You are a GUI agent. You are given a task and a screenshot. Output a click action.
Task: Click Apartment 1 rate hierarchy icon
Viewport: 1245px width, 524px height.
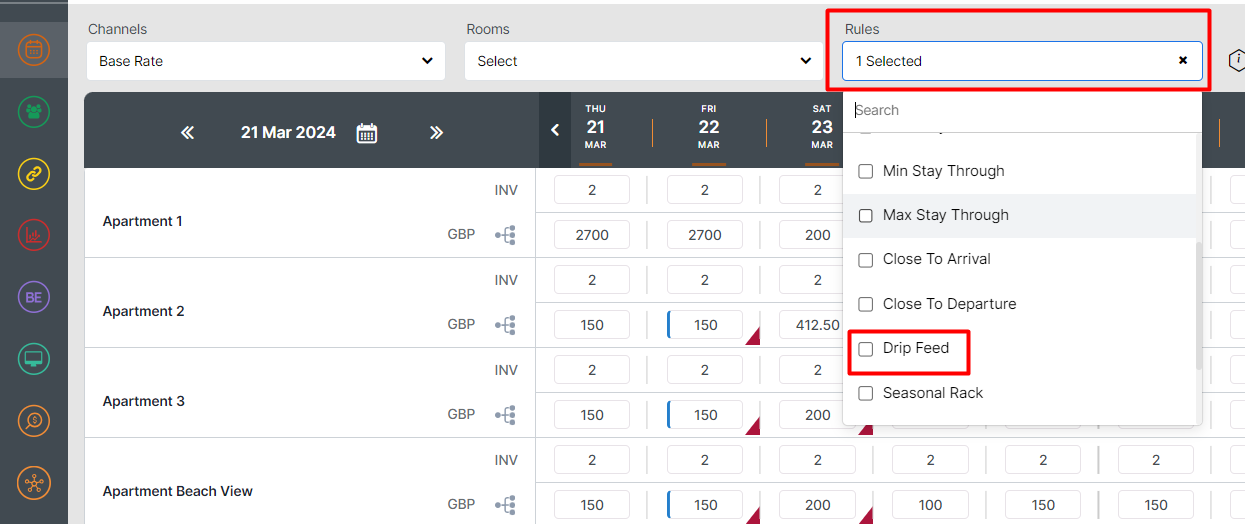pos(506,235)
